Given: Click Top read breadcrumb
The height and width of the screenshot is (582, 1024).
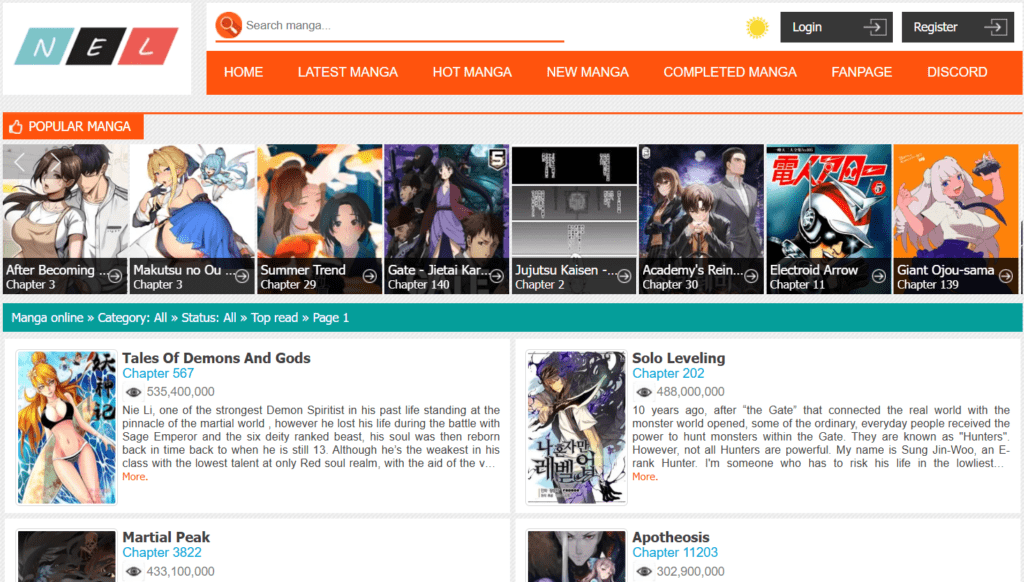Looking at the screenshot, I should (274, 318).
